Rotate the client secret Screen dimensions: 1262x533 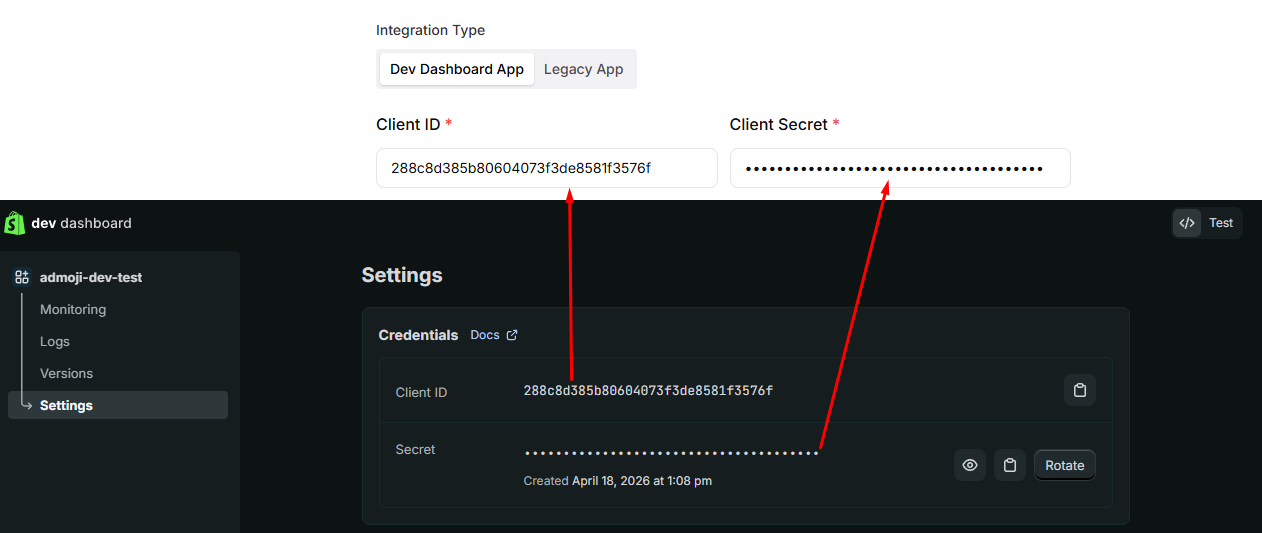(1065, 465)
